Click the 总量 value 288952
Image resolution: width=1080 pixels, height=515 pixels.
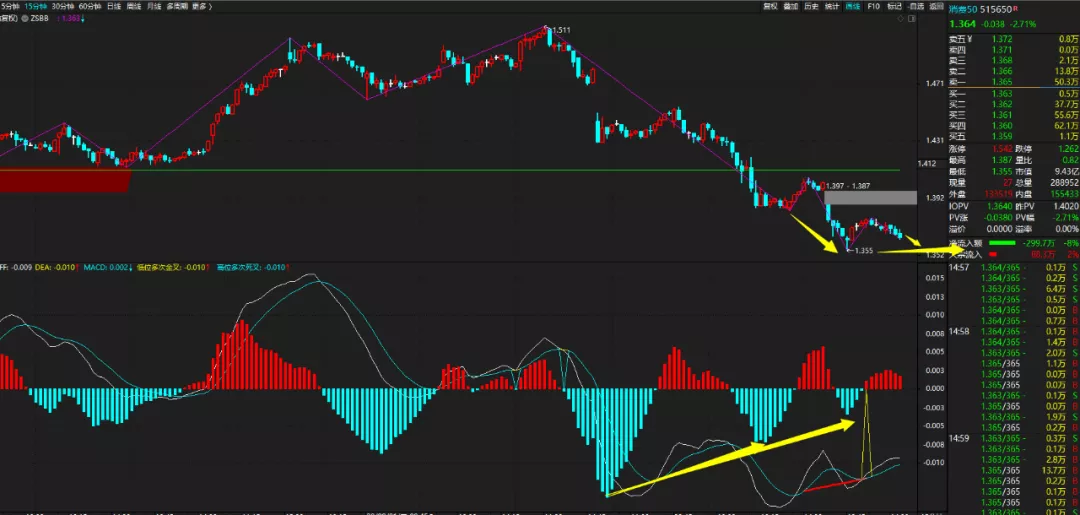(1063, 183)
